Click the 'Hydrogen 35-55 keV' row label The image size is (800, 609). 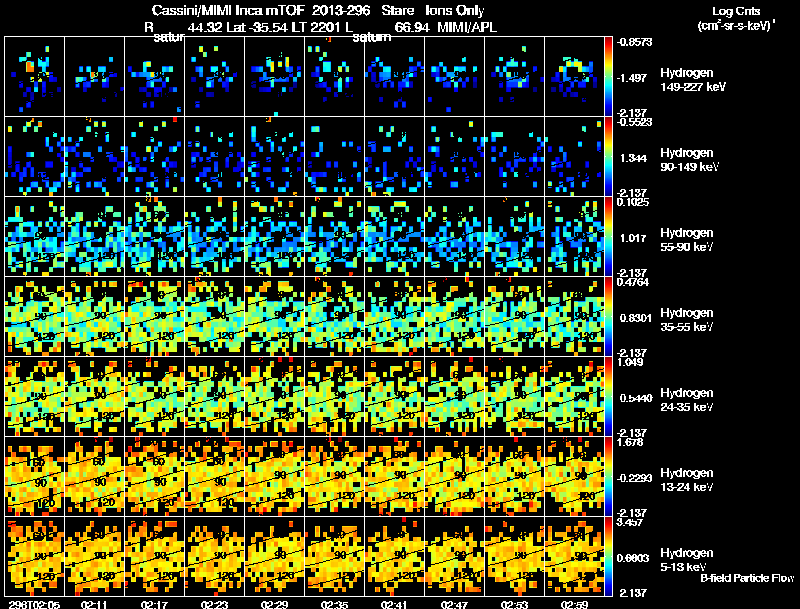click(x=687, y=320)
